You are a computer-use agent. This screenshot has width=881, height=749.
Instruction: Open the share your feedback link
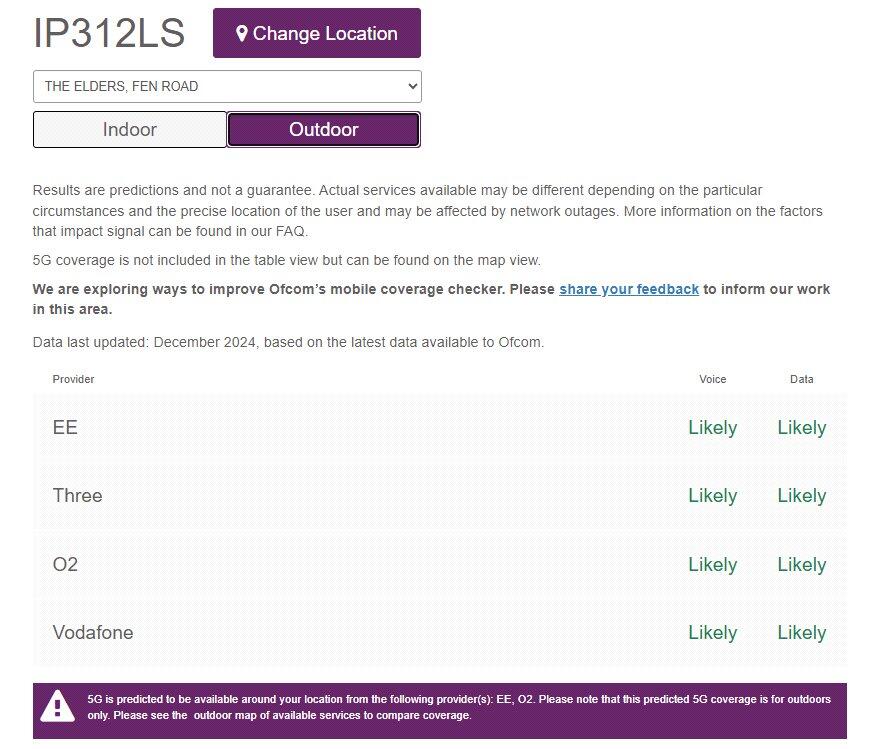628,289
